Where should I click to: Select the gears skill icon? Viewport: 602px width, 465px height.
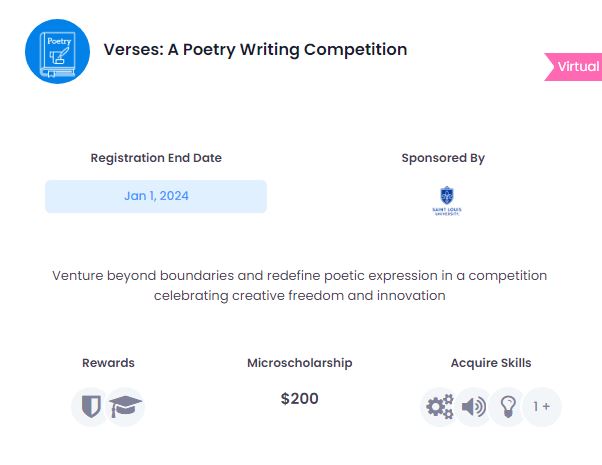coord(440,407)
